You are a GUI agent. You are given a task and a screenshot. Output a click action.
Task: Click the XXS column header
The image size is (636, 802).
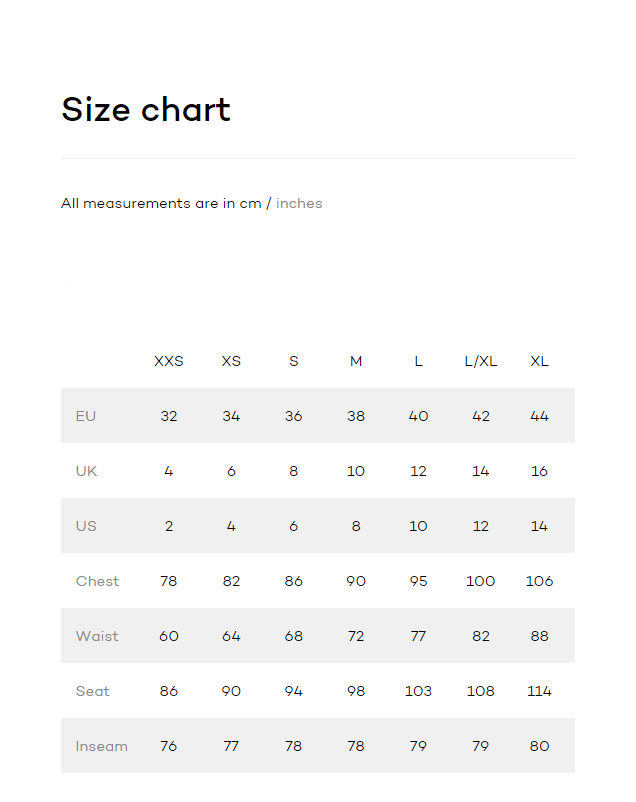pyautogui.click(x=169, y=361)
